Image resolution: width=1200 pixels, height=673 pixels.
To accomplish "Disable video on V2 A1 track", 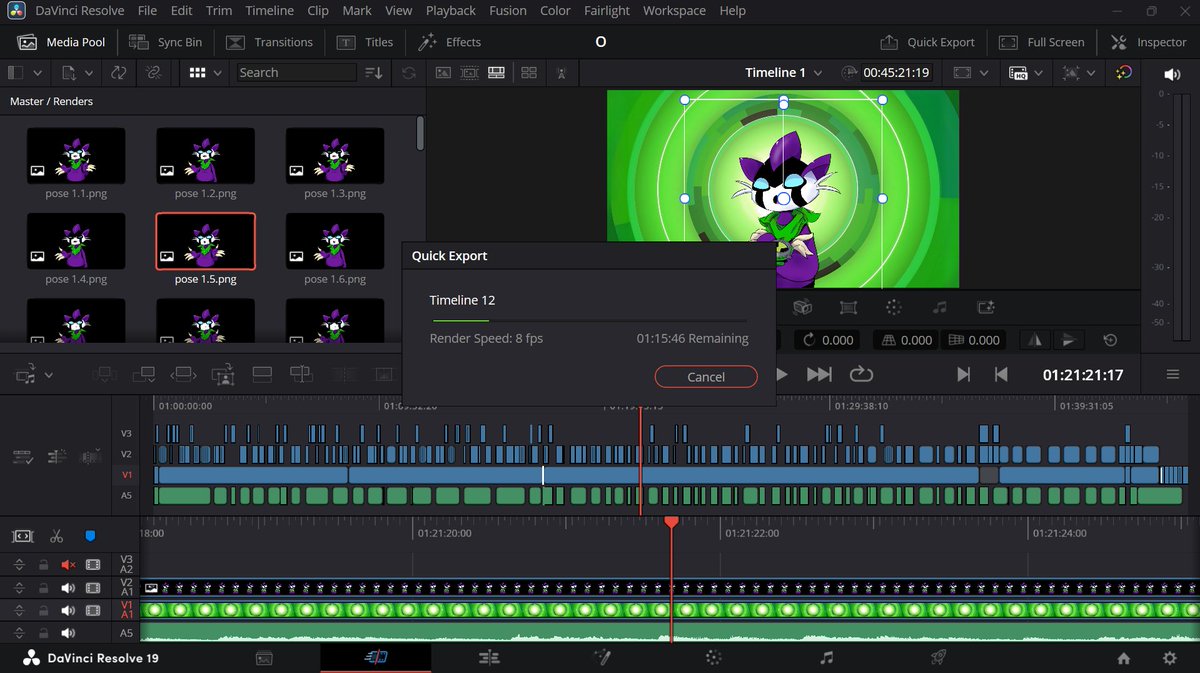I will 93,587.
